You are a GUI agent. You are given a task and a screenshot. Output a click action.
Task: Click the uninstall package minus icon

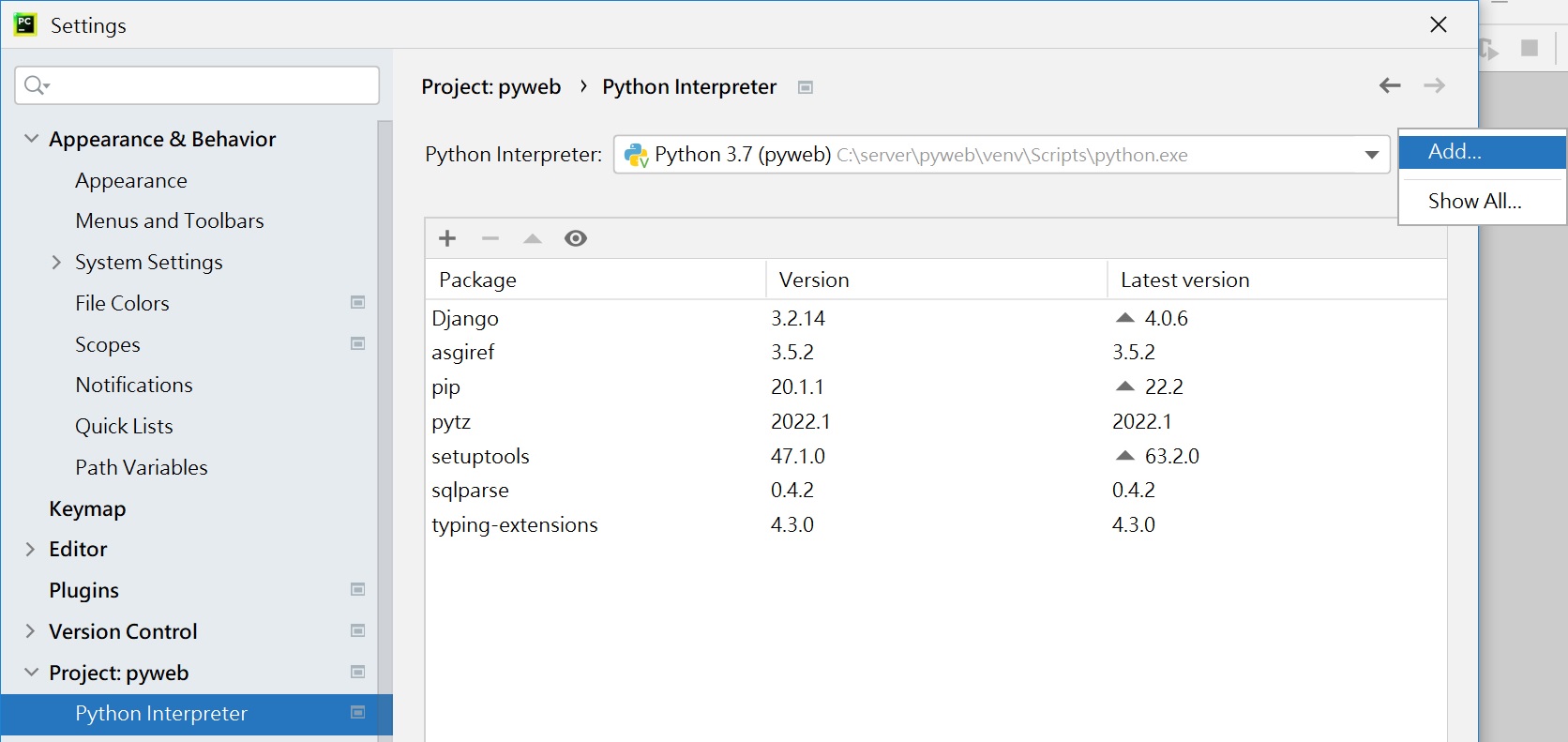pos(490,238)
